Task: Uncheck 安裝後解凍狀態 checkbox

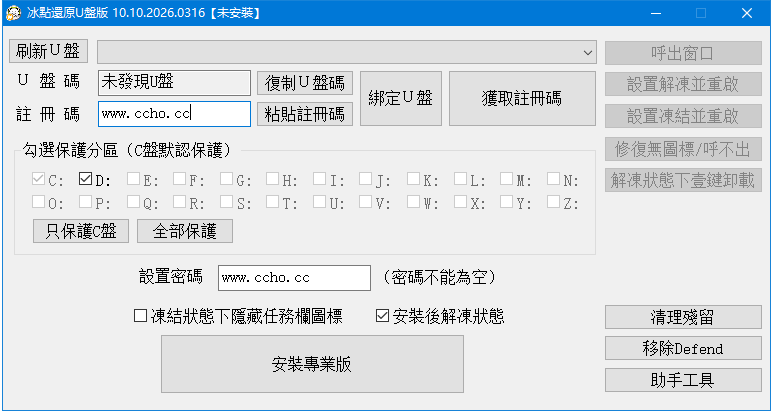Action: point(382,317)
